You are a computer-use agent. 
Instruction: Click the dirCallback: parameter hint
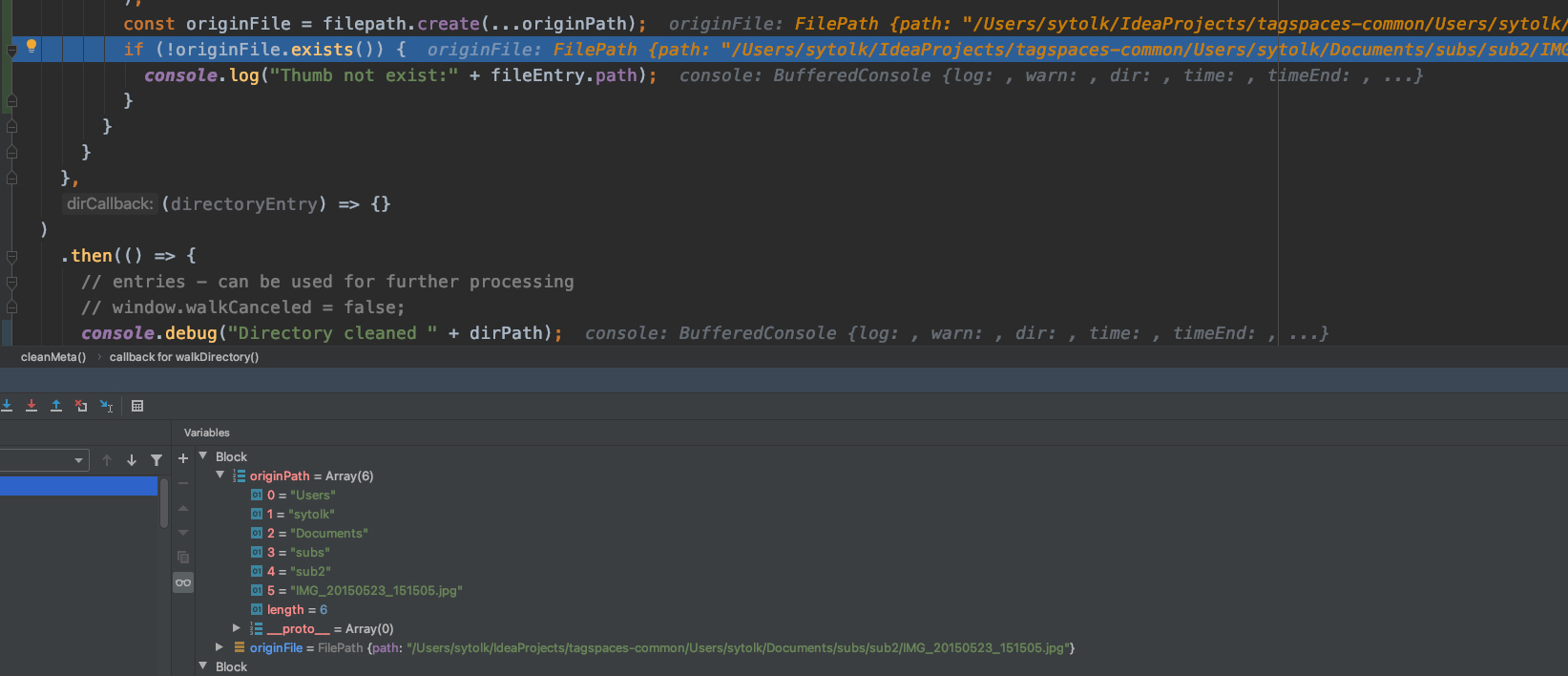(x=110, y=203)
